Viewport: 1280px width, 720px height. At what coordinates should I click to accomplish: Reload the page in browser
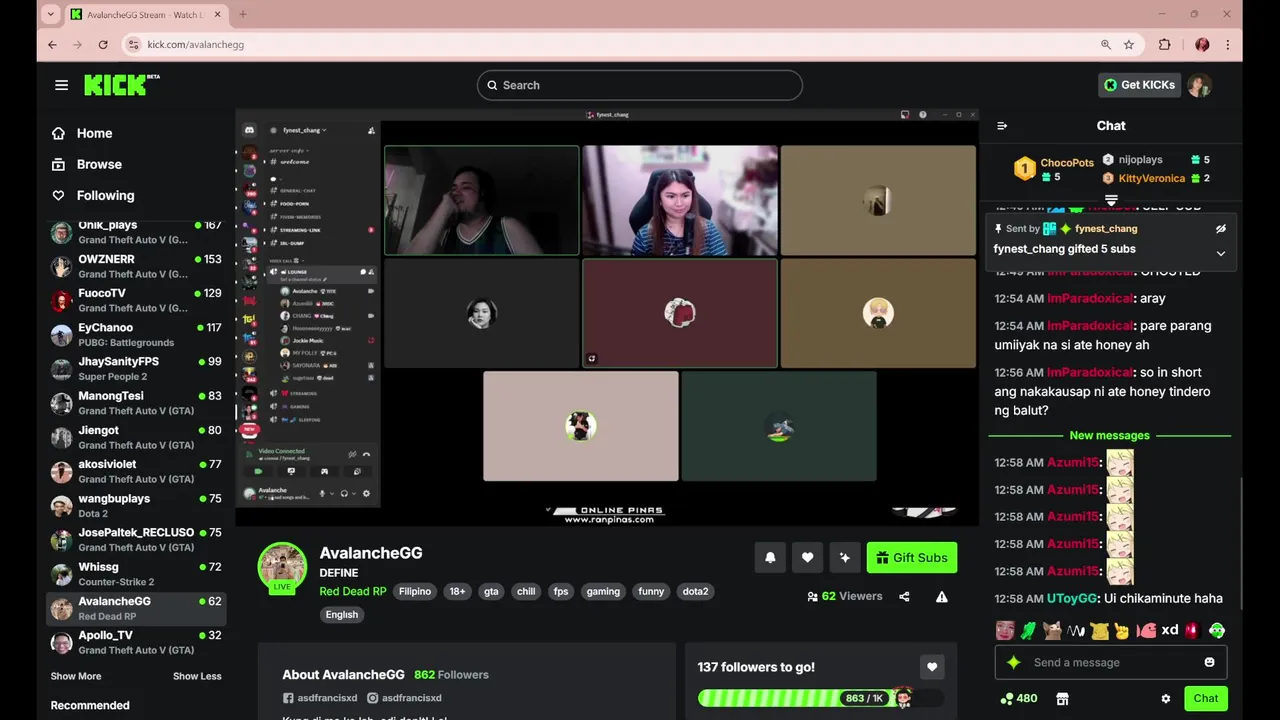(x=103, y=44)
